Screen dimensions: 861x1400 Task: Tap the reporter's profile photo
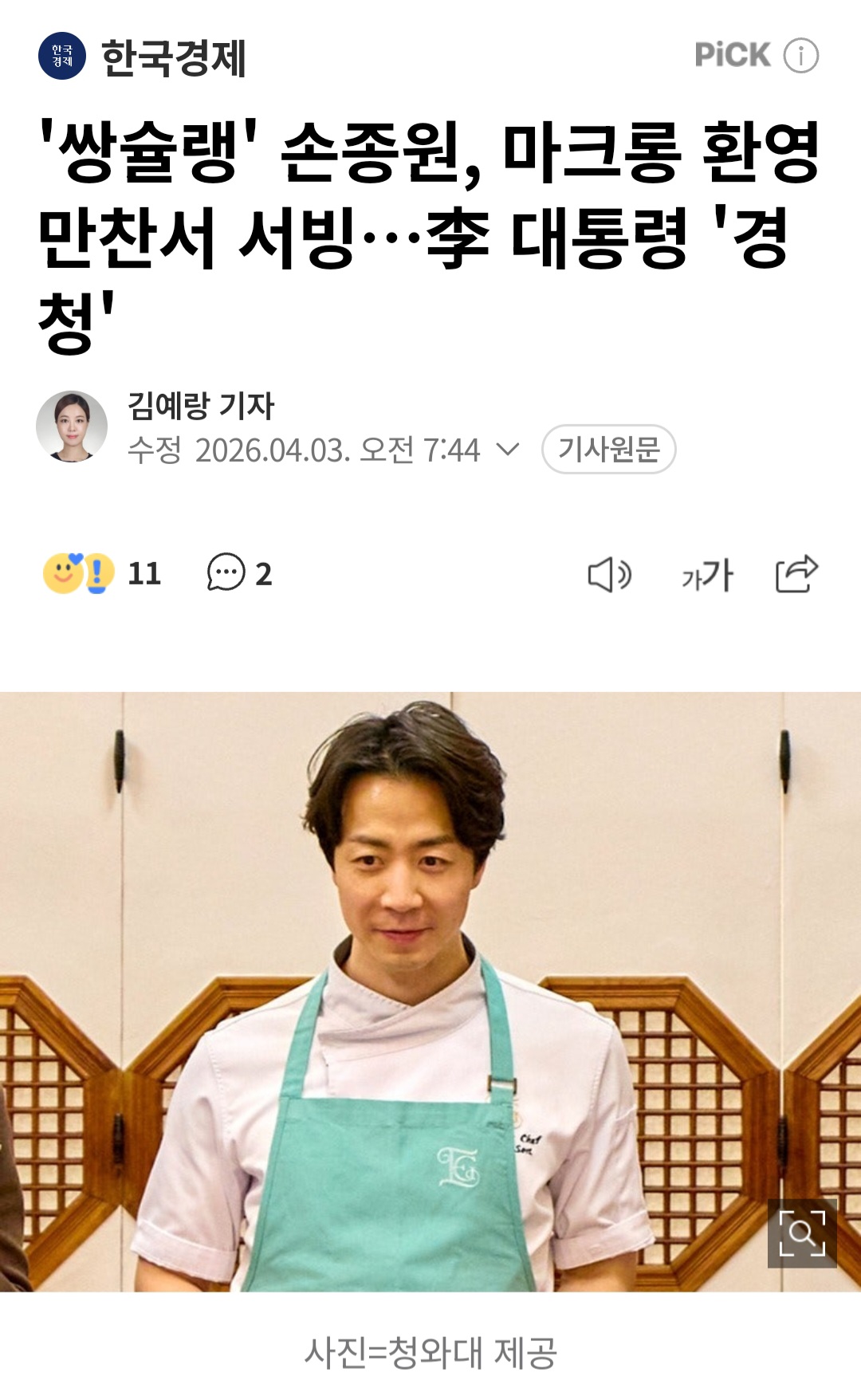click(72, 427)
